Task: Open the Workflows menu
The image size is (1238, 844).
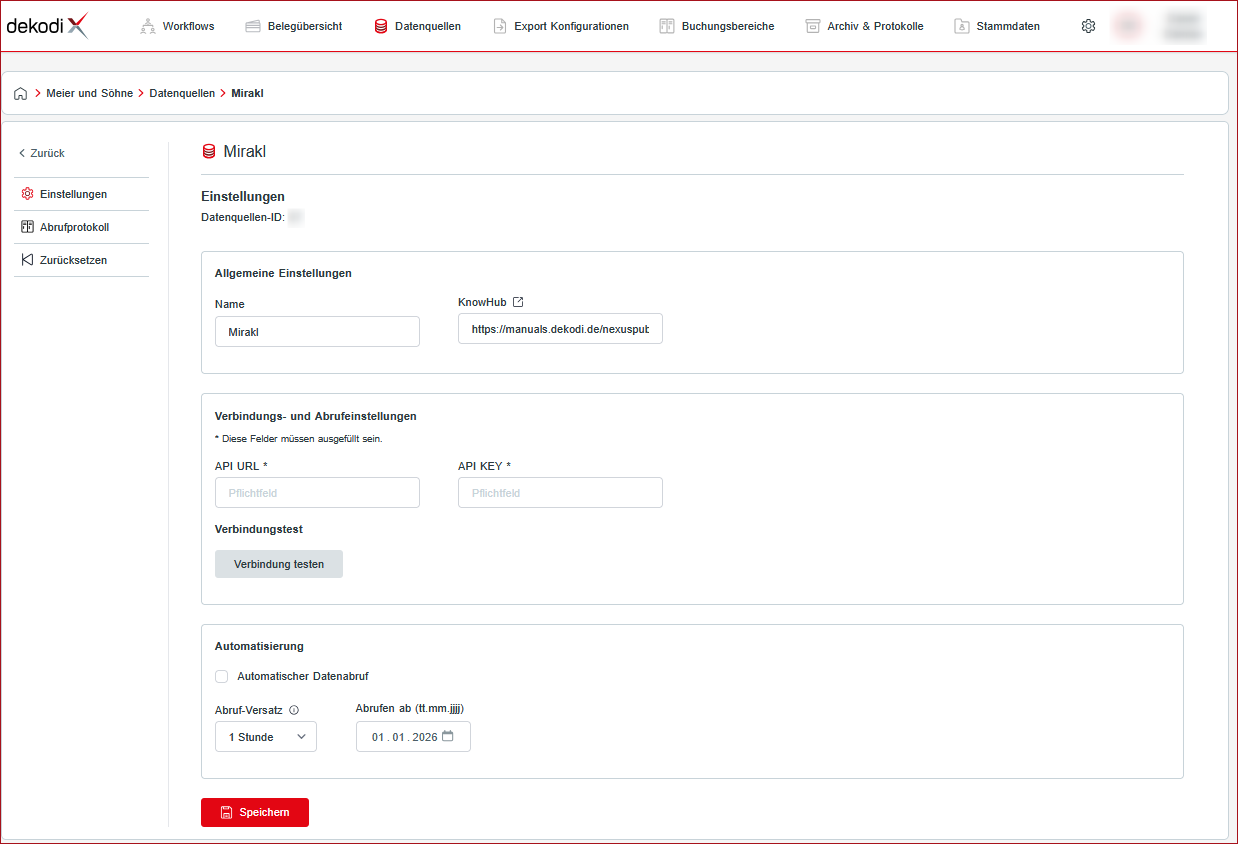Action: point(177,26)
